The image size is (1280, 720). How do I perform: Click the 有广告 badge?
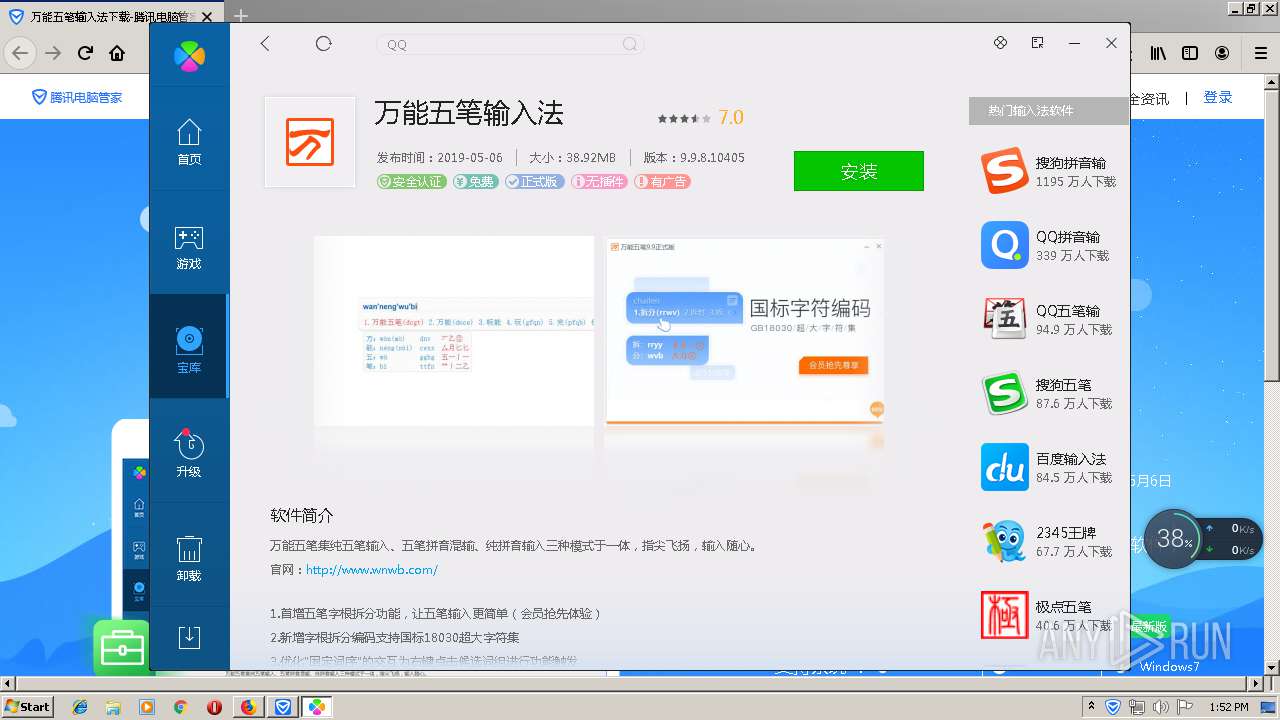coord(662,182)
